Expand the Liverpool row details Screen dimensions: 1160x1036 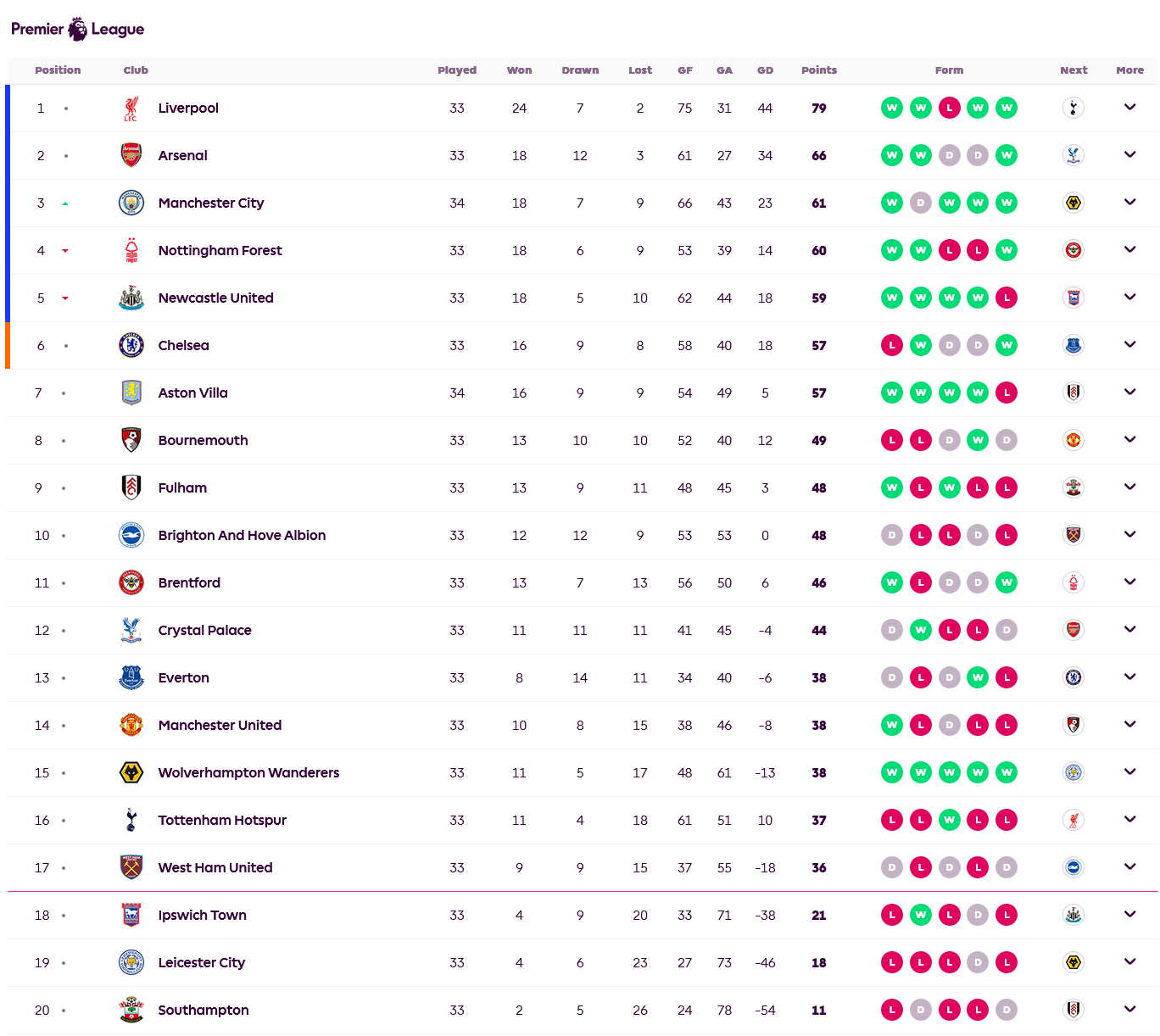(x=1129, y=108)
